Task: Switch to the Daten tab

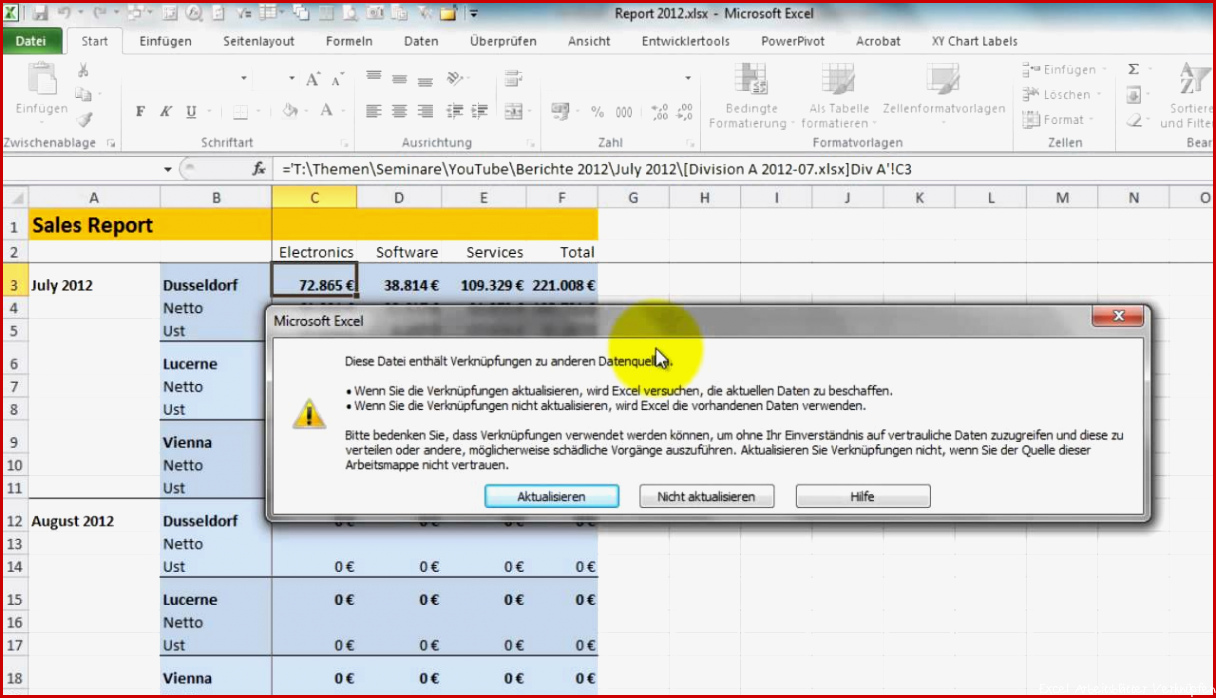Action: click(x=421, y=41)
